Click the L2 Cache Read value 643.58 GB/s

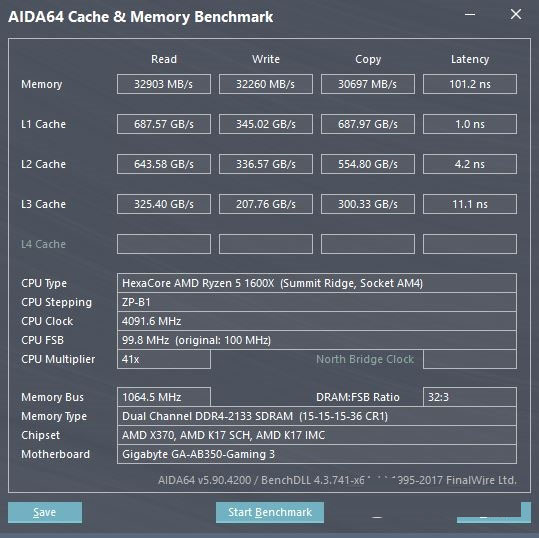click(164, 164)
